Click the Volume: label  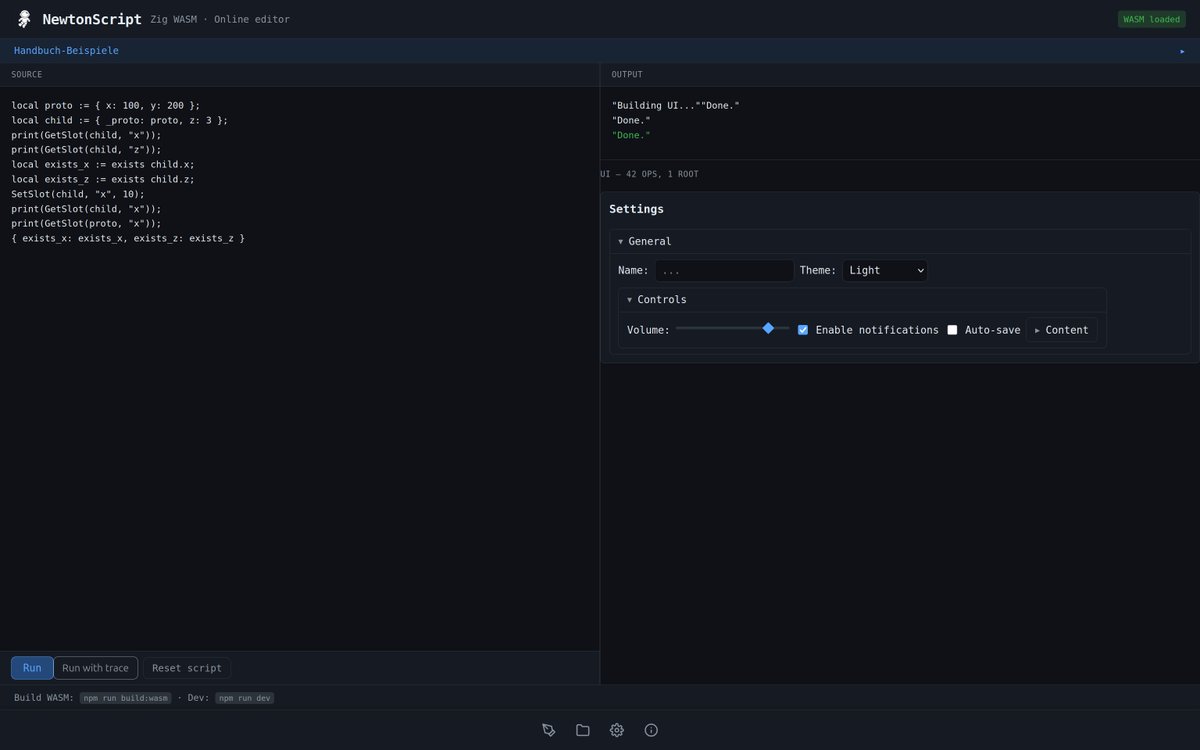648,330
